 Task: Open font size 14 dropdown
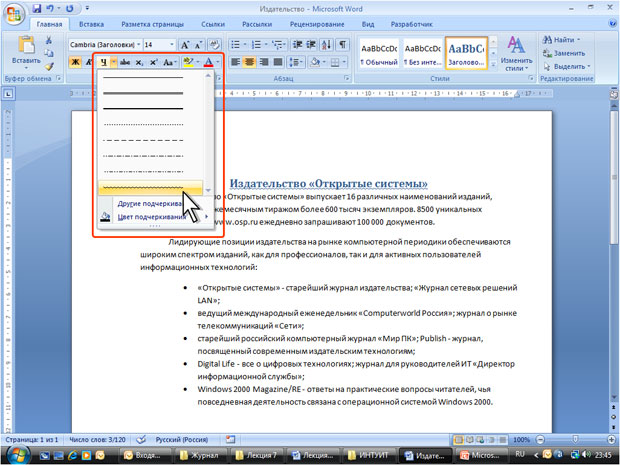[x=172, y=45]
